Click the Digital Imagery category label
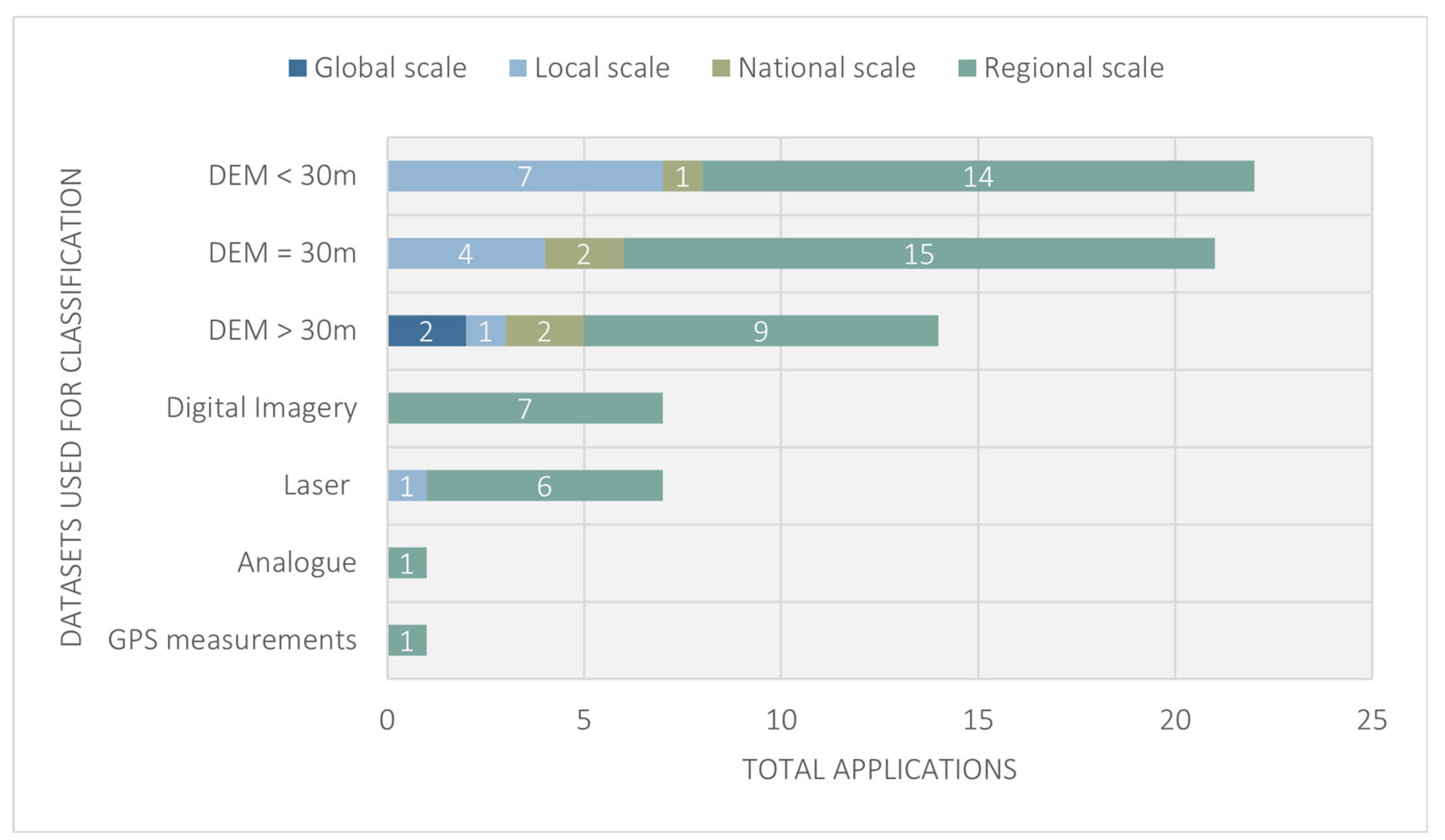The image size is (1445, 840). (x=262, y=408)
